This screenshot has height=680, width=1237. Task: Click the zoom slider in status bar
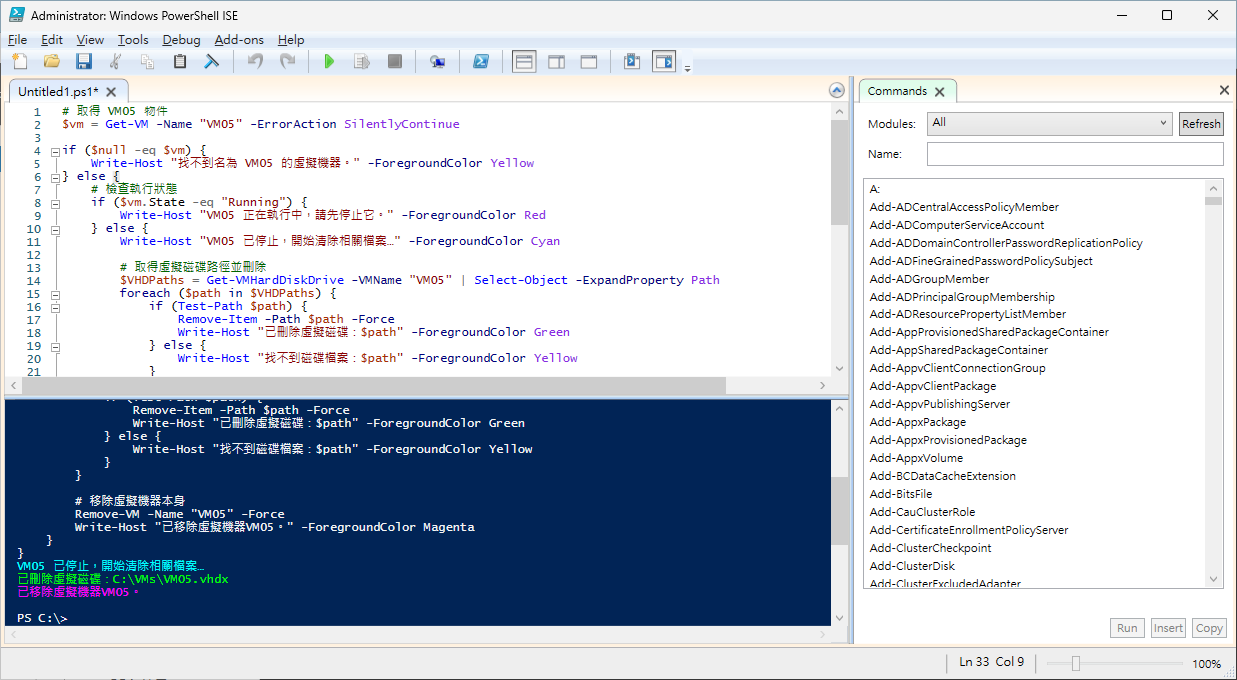click(x=1075, y=663)
